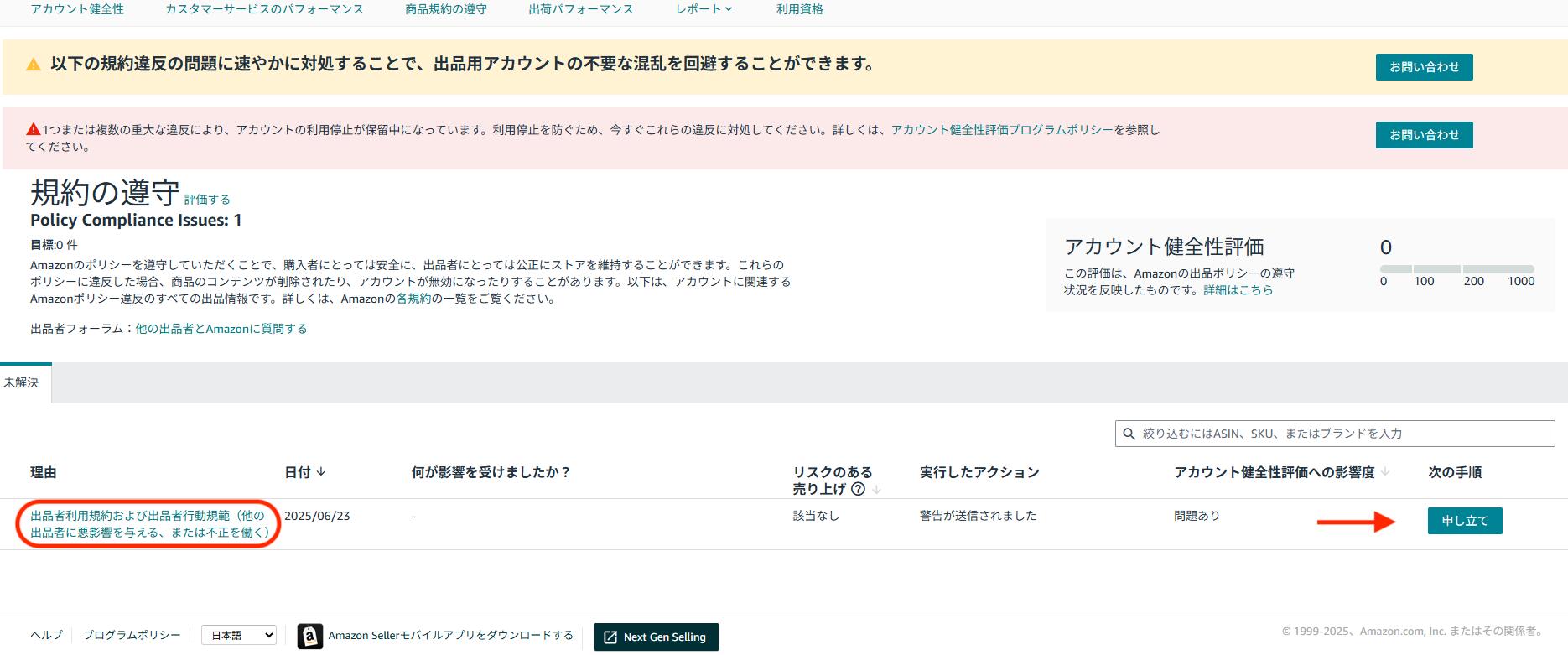Image resolution: width=1568 pixels, height=655 pixels.
Task: Click the yellow warning triangle icon
Action: [34, 65]
